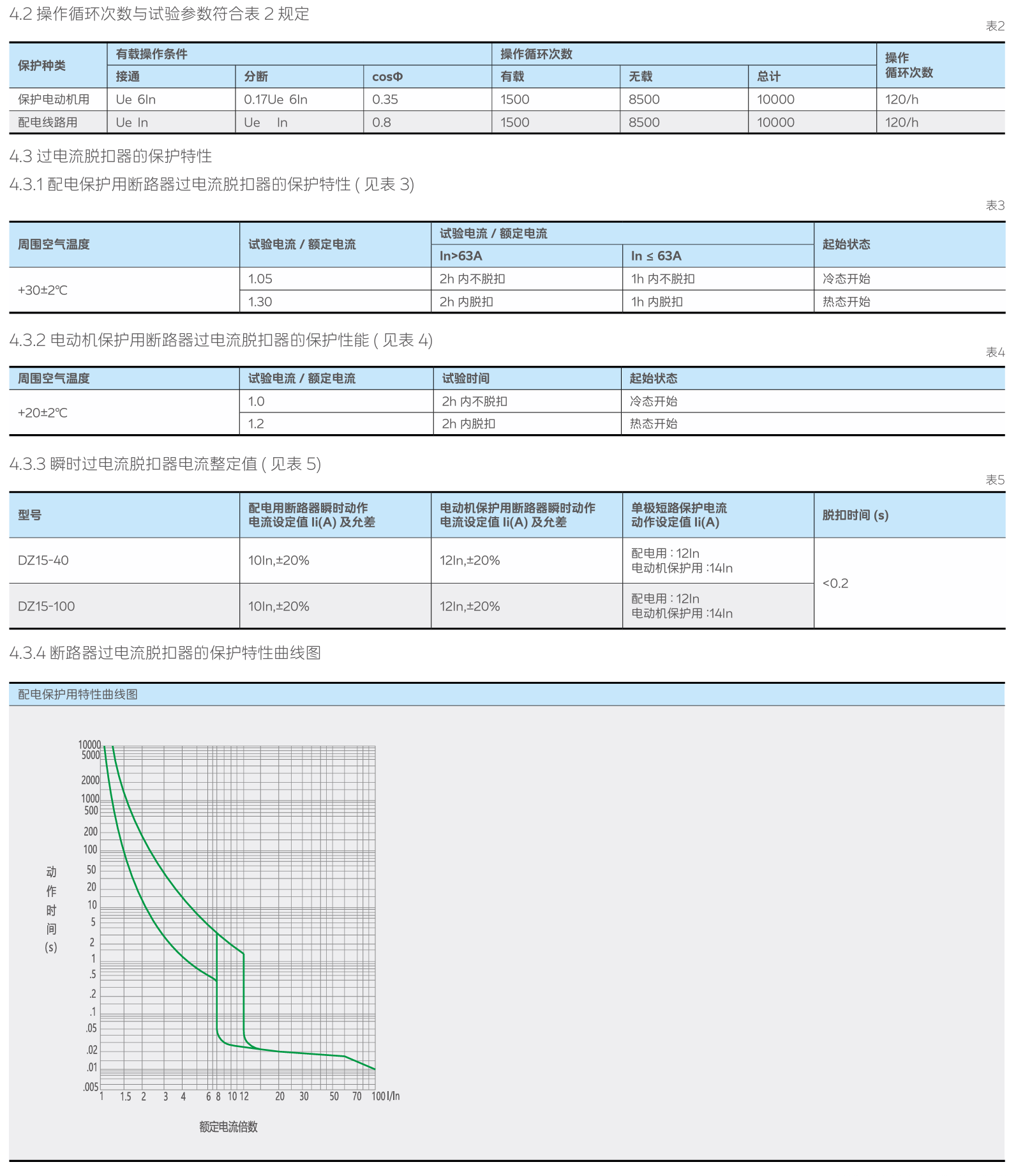The width and height of the screenshot is (1009, 1176).
Task: Select the In>63A column header
Action: click(461, 256)
